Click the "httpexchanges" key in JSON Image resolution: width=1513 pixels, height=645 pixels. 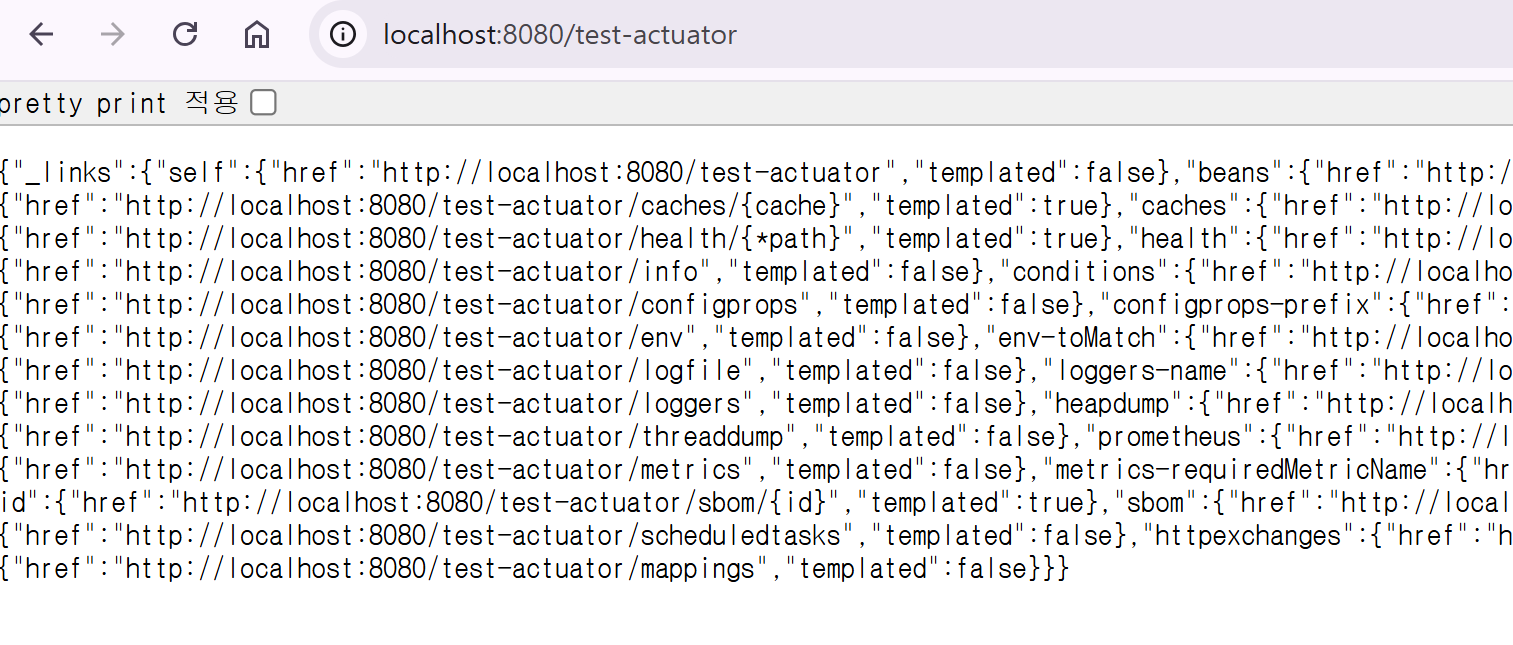[x=1248, y=536]
